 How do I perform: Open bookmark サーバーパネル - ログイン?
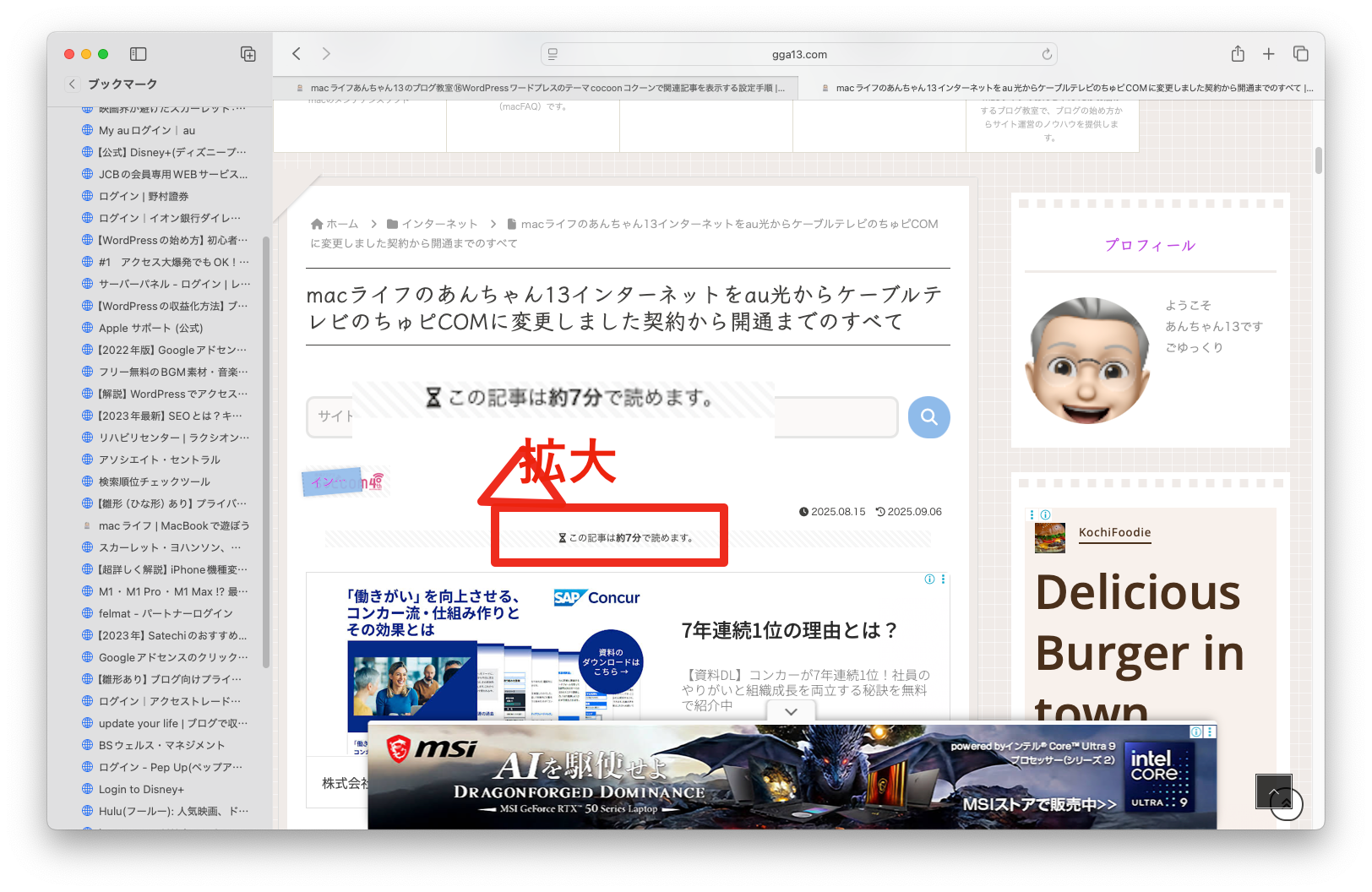[174, 284]
